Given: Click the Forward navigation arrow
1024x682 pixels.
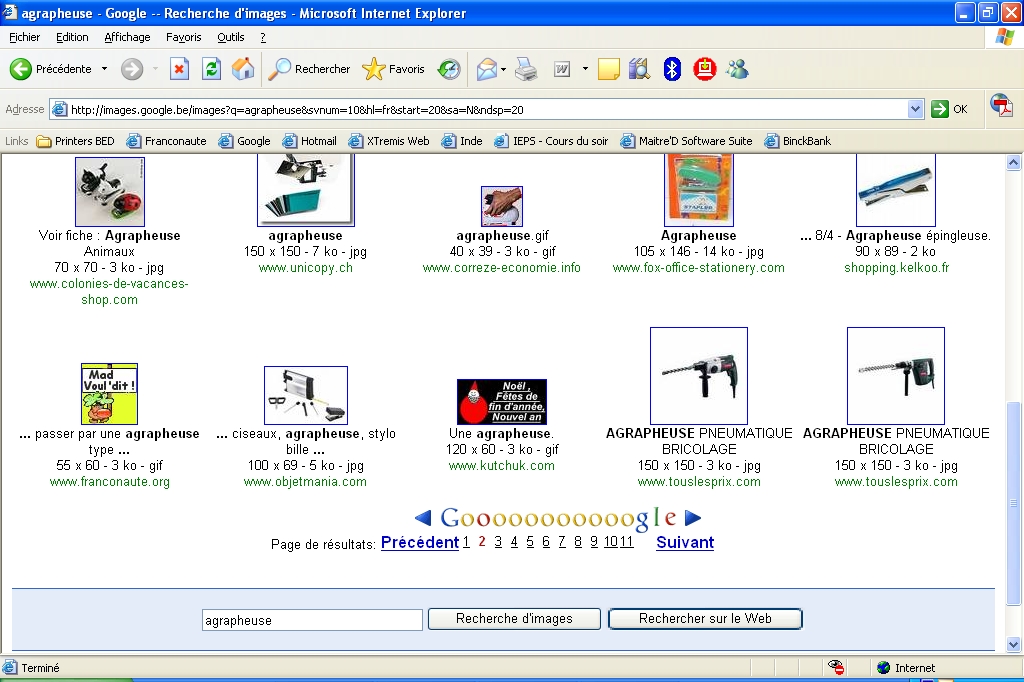Looking at the screenshot, I should pyautogui.click(x=132, y=69).
